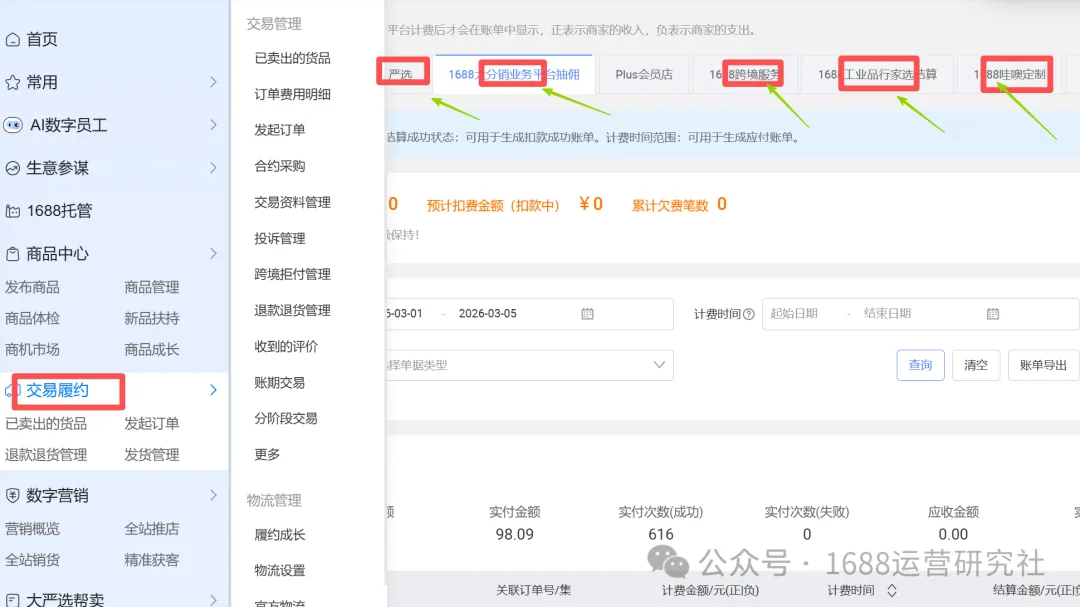Click the 清空 button
Viewport: 1080px width, 607px height.
coord(976,365)
